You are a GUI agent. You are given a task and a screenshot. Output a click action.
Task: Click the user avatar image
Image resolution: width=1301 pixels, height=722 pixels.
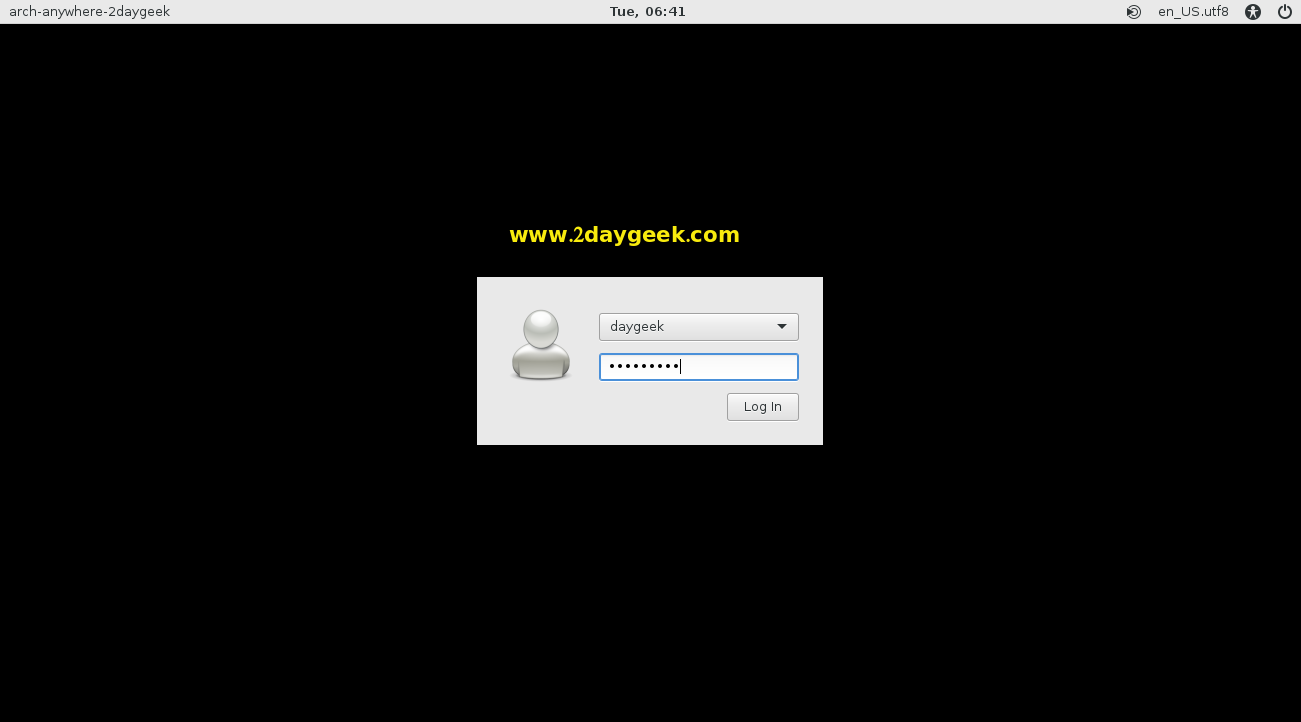click(x=541, y=345)
